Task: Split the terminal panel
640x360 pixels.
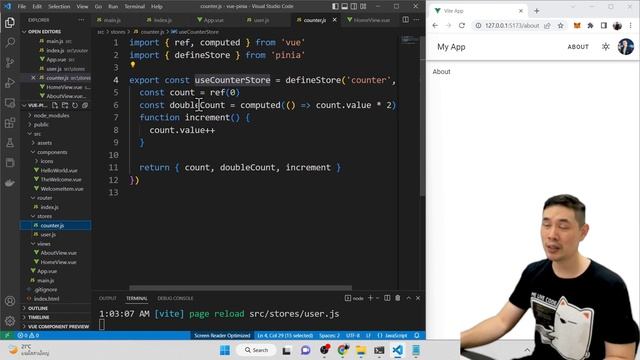Action: (x=387, y=298)
